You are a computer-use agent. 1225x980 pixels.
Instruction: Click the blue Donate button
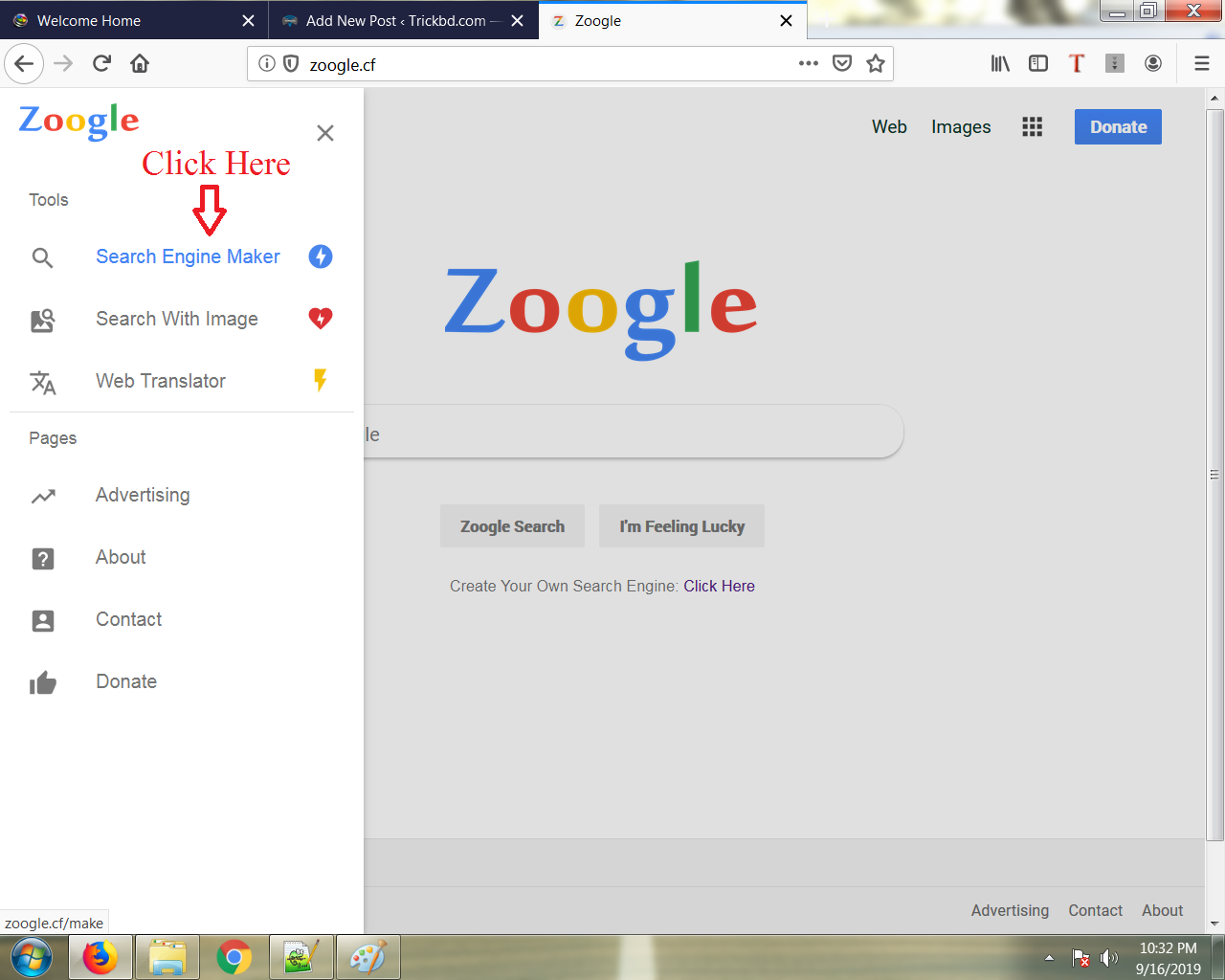click(1118, 126)
